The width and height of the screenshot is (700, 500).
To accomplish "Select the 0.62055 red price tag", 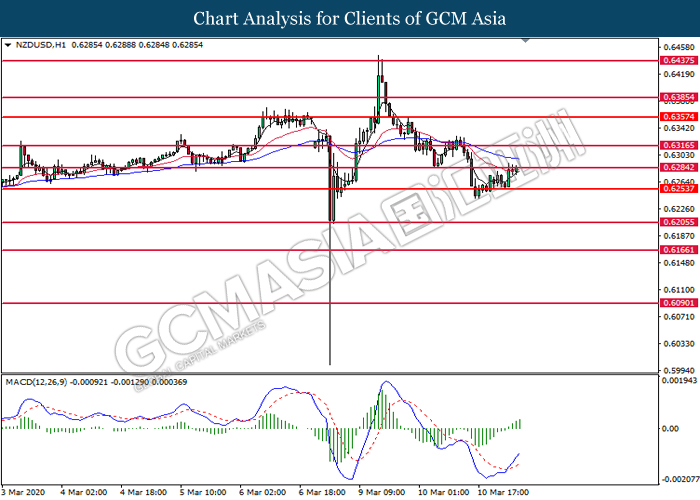I will [x=676, y=222].
